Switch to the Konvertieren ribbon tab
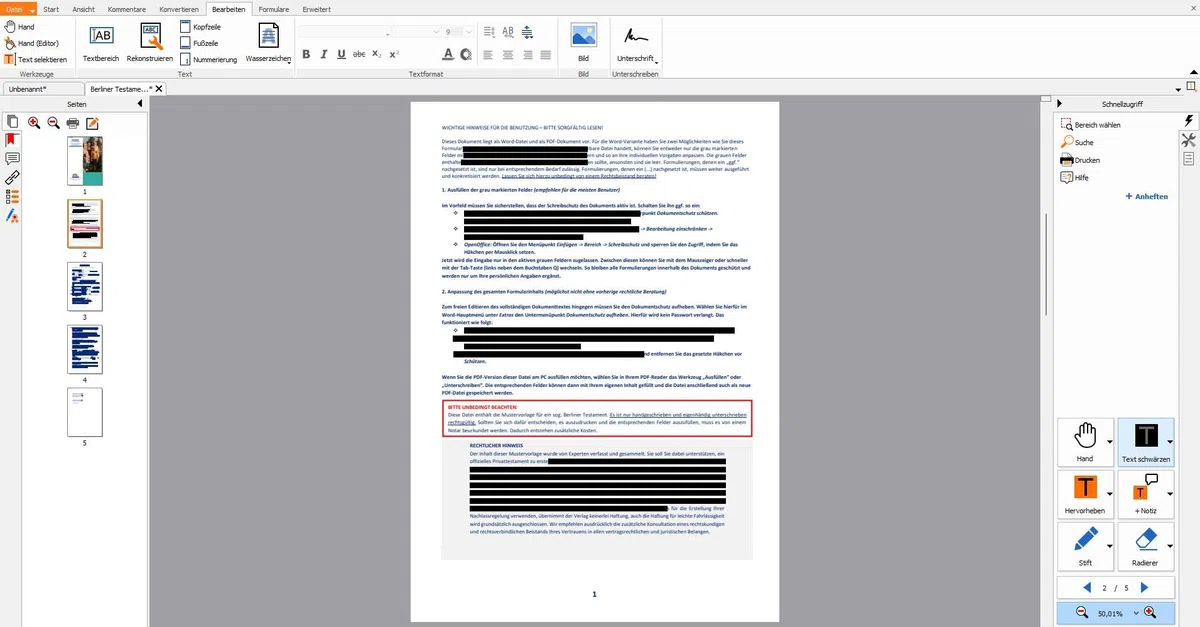 click(x=177, y=7)
